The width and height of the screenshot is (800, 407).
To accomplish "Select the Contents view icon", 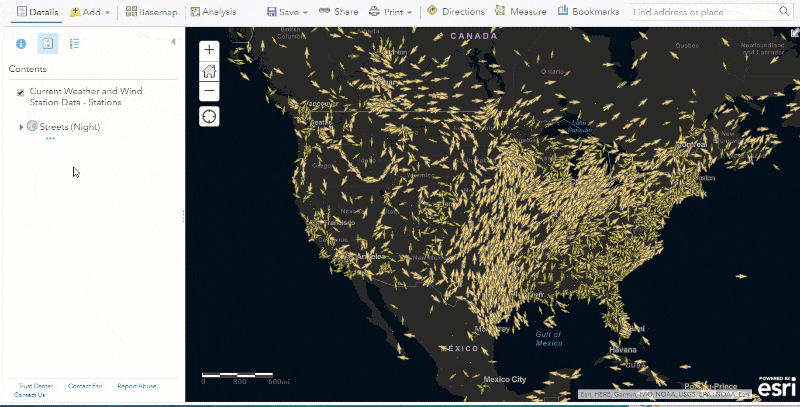I will tap(48, 44).
